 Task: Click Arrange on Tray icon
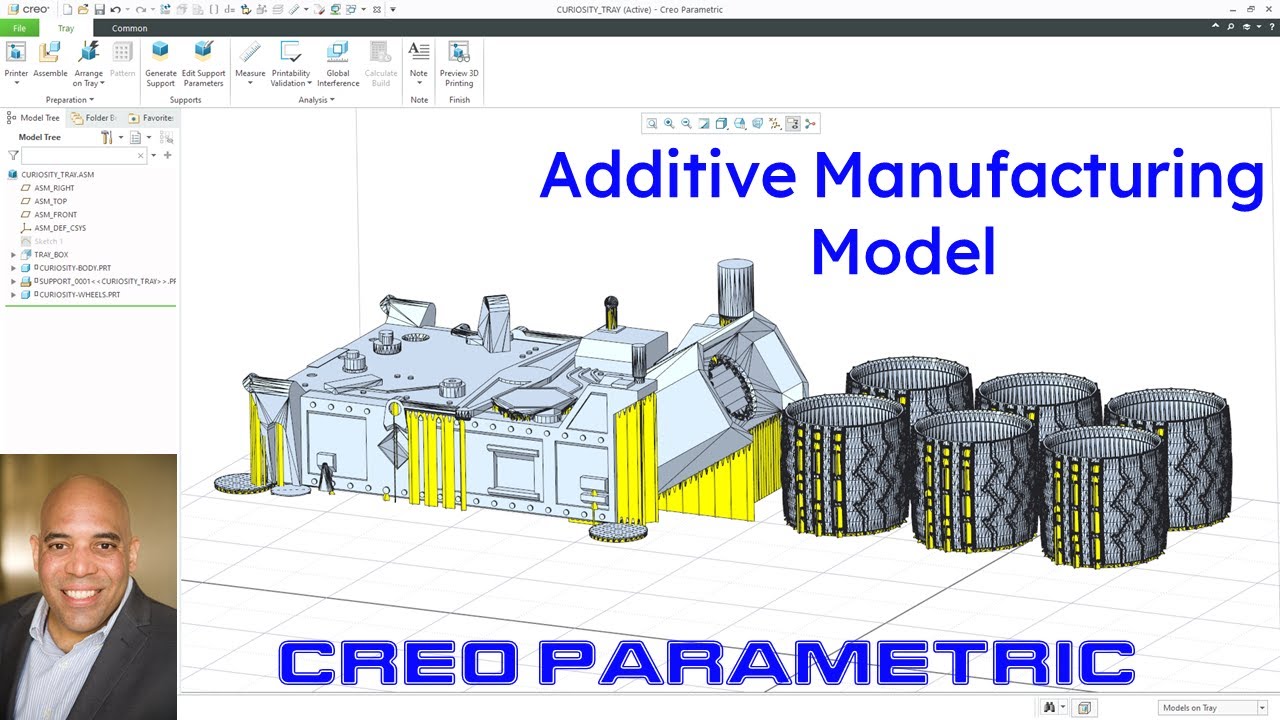(x=88, y=52)
